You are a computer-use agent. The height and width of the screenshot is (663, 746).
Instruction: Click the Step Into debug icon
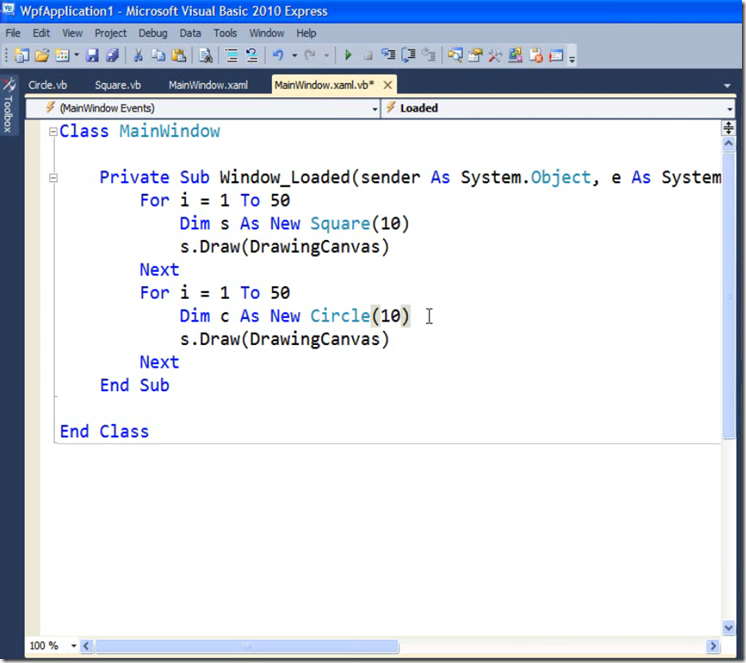388,56
